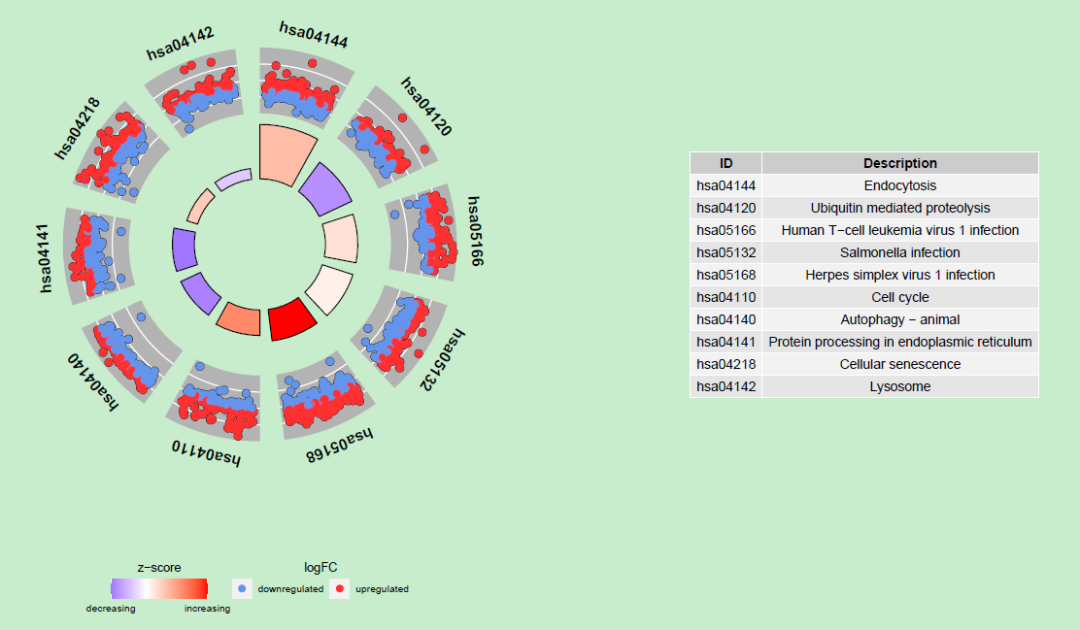Select the Description column header

click(x=900, y=163)
